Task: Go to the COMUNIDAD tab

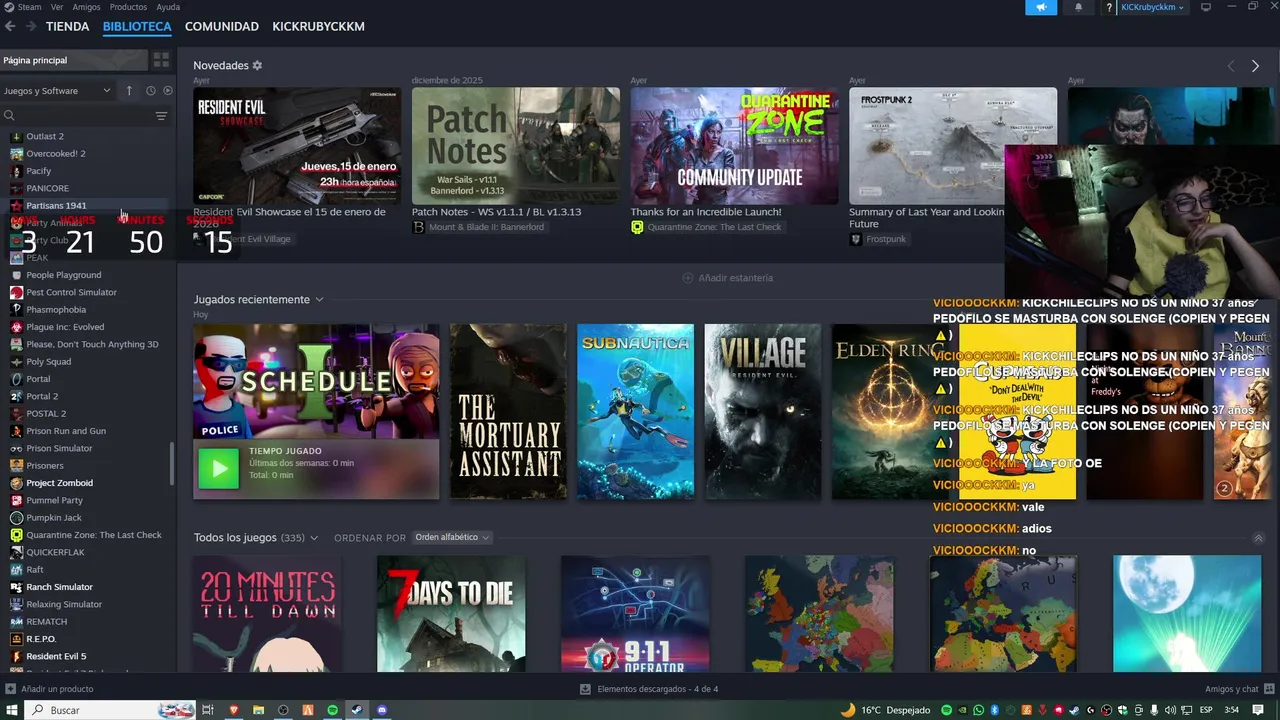Action: [x=222, y=26]
